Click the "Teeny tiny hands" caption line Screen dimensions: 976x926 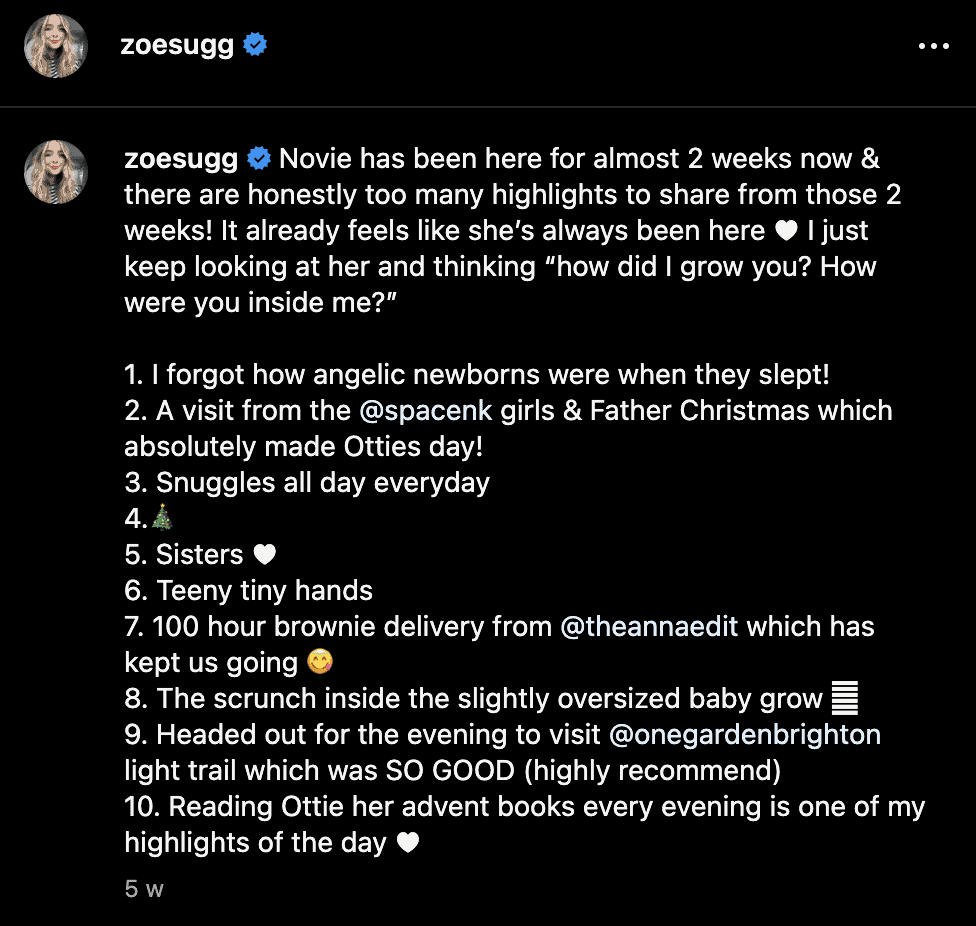tap(248, 590)
